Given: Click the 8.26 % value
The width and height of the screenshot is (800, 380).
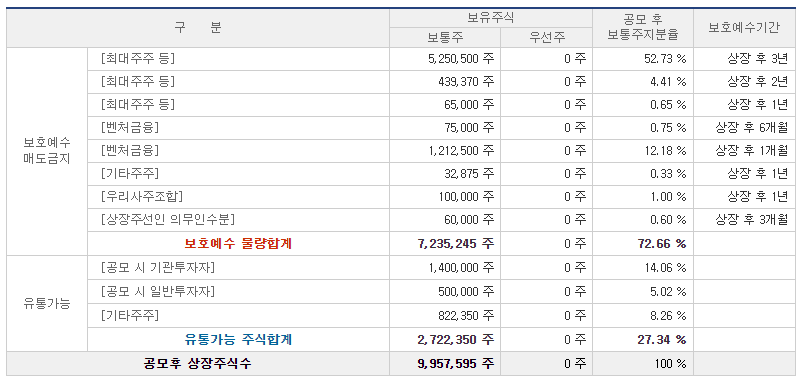Looking at the screenshot, I should (x=668, y=316).
